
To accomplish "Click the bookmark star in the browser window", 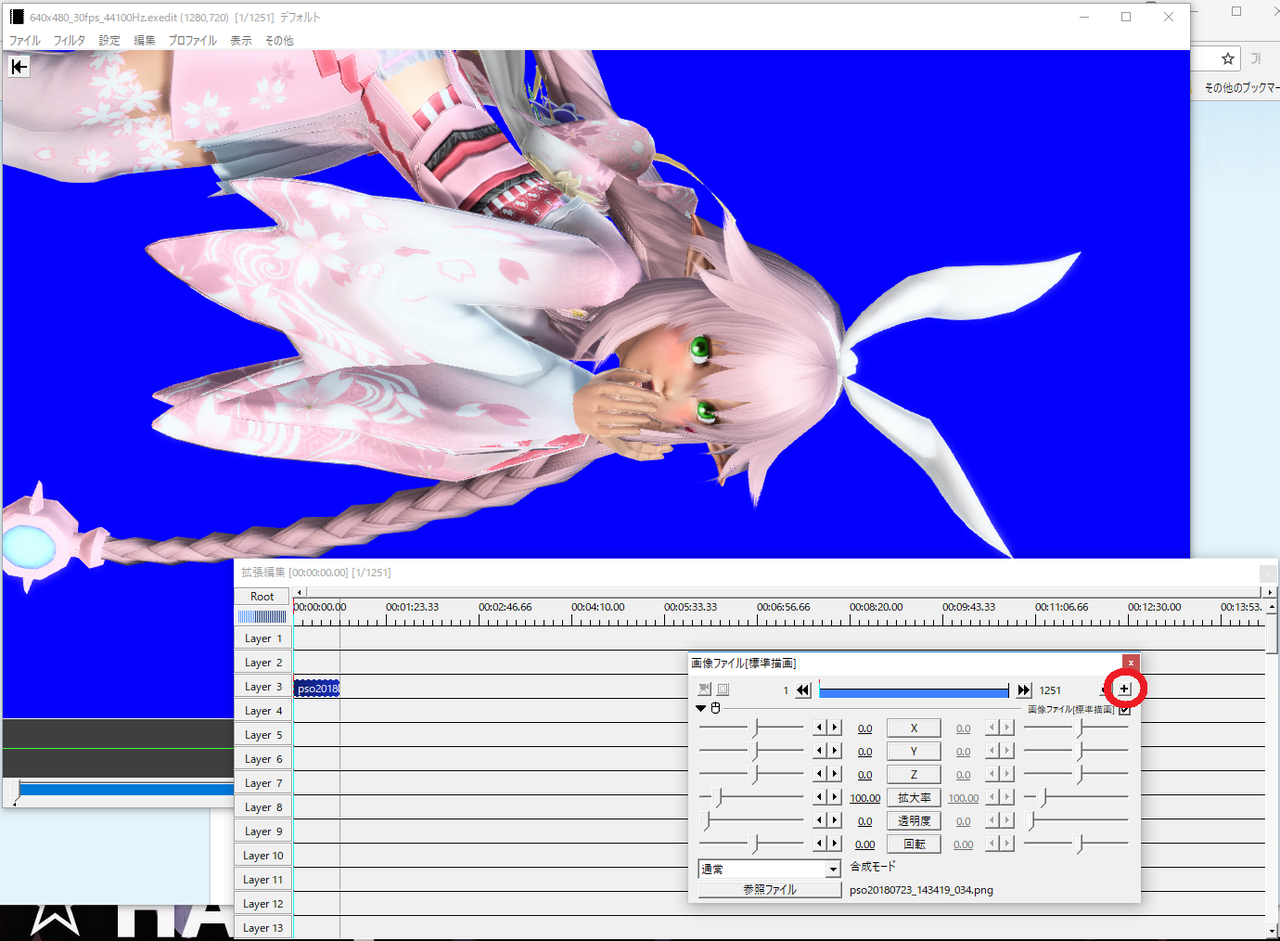I will coord(1228,58).
